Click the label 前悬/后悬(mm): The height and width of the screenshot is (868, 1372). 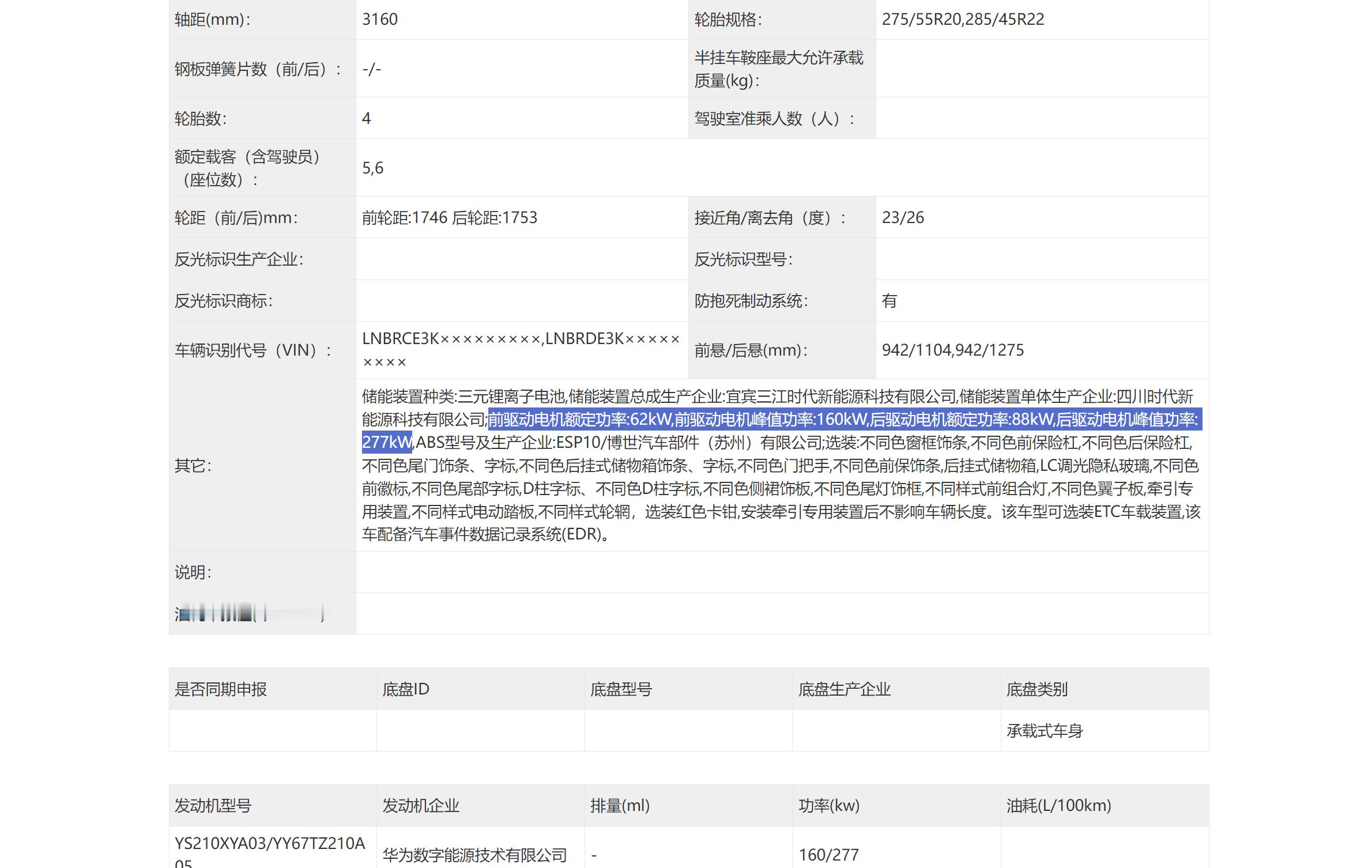coord(751,350)
